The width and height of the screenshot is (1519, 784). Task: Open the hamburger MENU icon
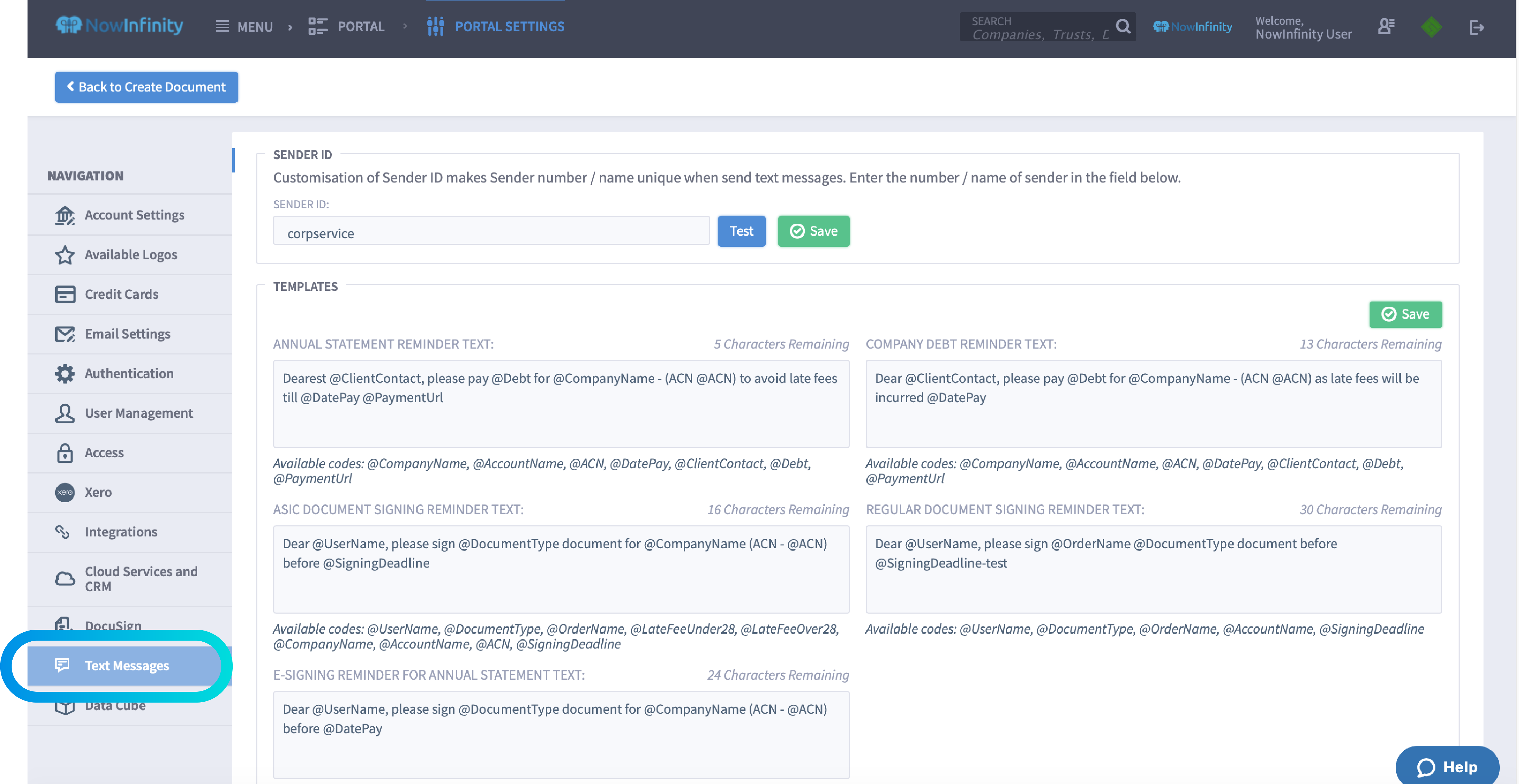pyautogui.click(x=222, y=26)
